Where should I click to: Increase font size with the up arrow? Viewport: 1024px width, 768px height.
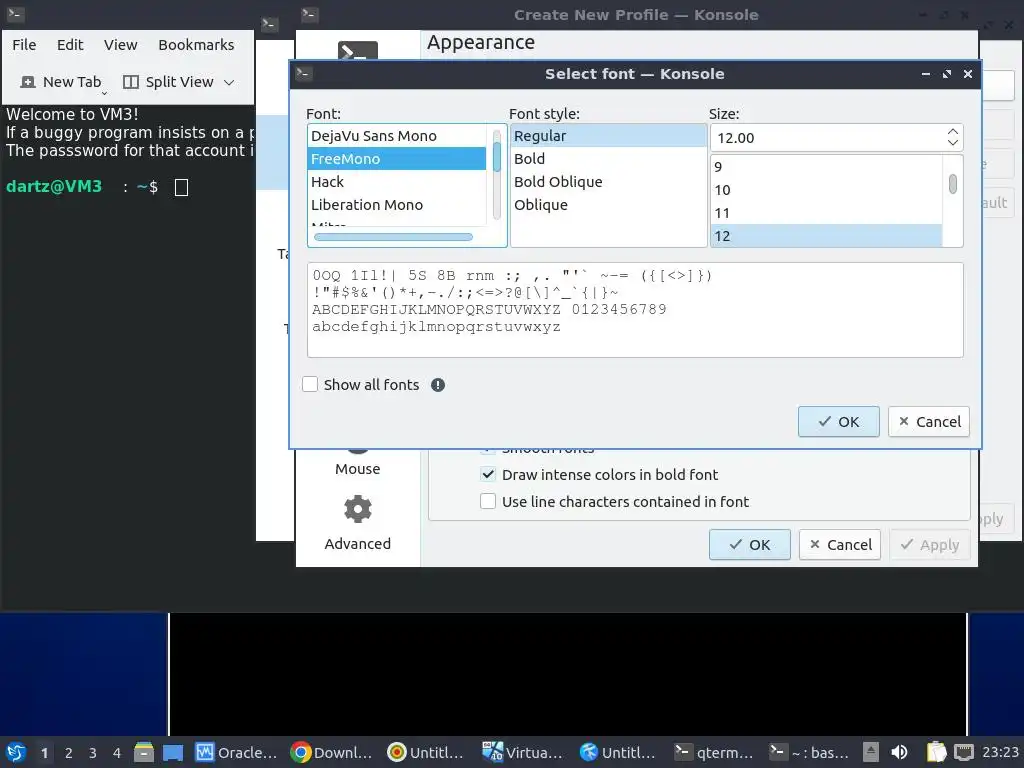953,132
